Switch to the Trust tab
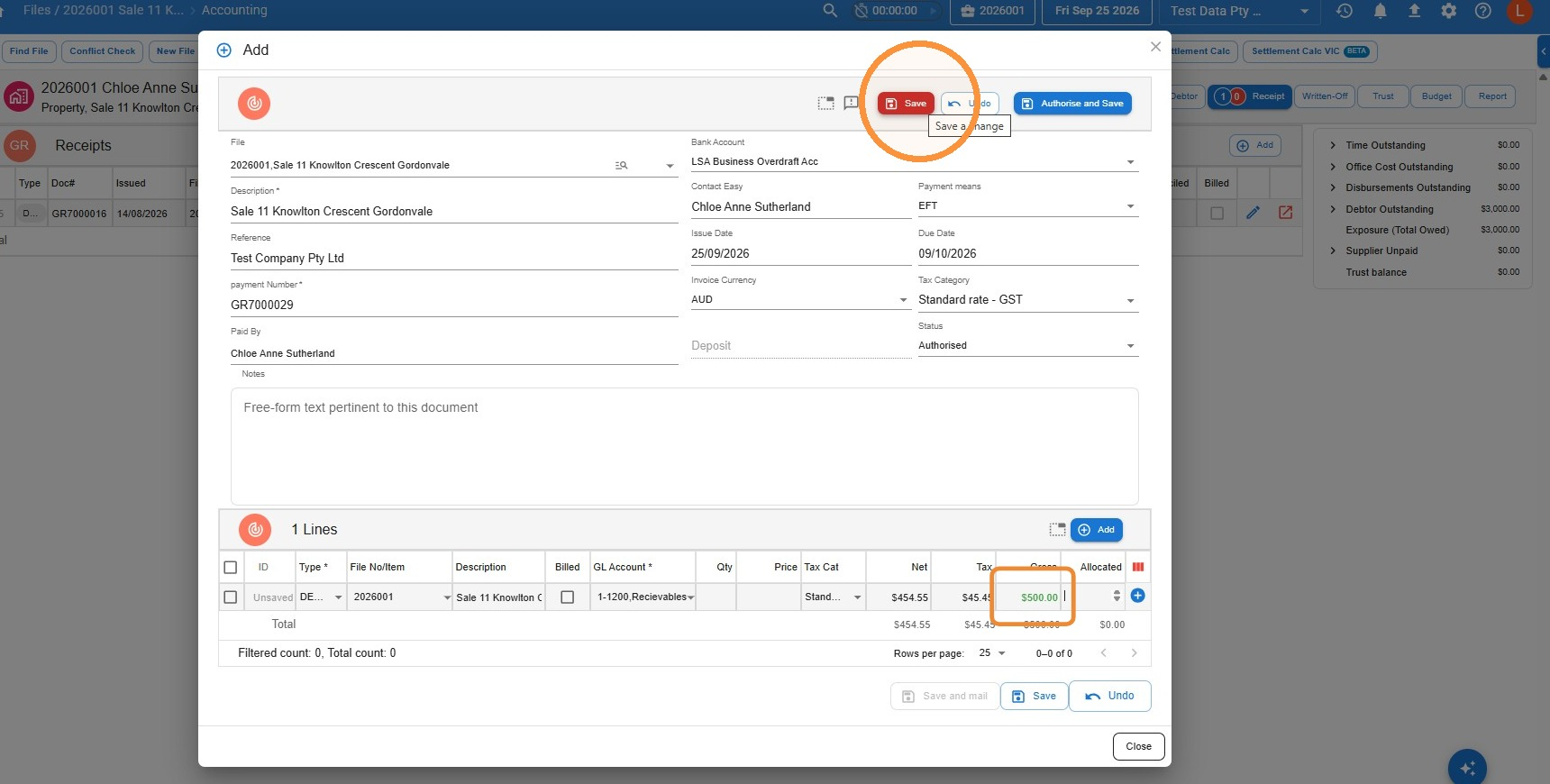The width and height of the screenshot is (1550, 784). [x=1383, y=96]
